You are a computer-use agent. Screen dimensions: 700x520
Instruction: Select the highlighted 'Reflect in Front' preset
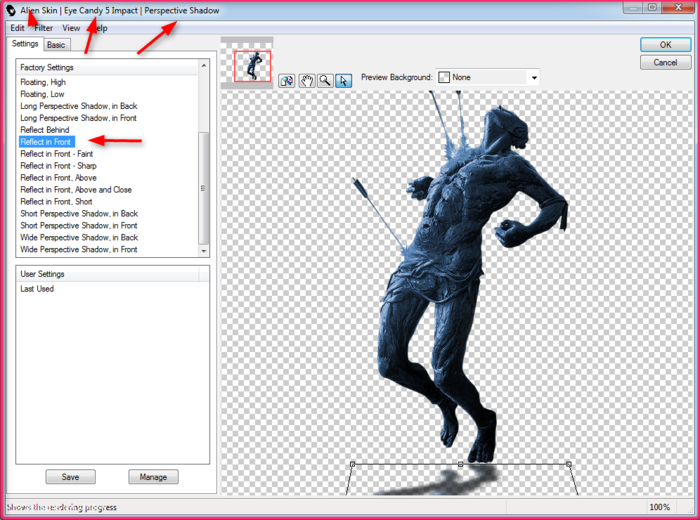click(46, 142)
